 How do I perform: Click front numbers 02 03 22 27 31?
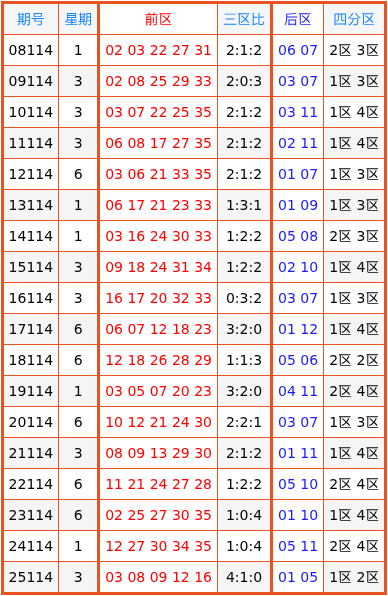point(158,50)
